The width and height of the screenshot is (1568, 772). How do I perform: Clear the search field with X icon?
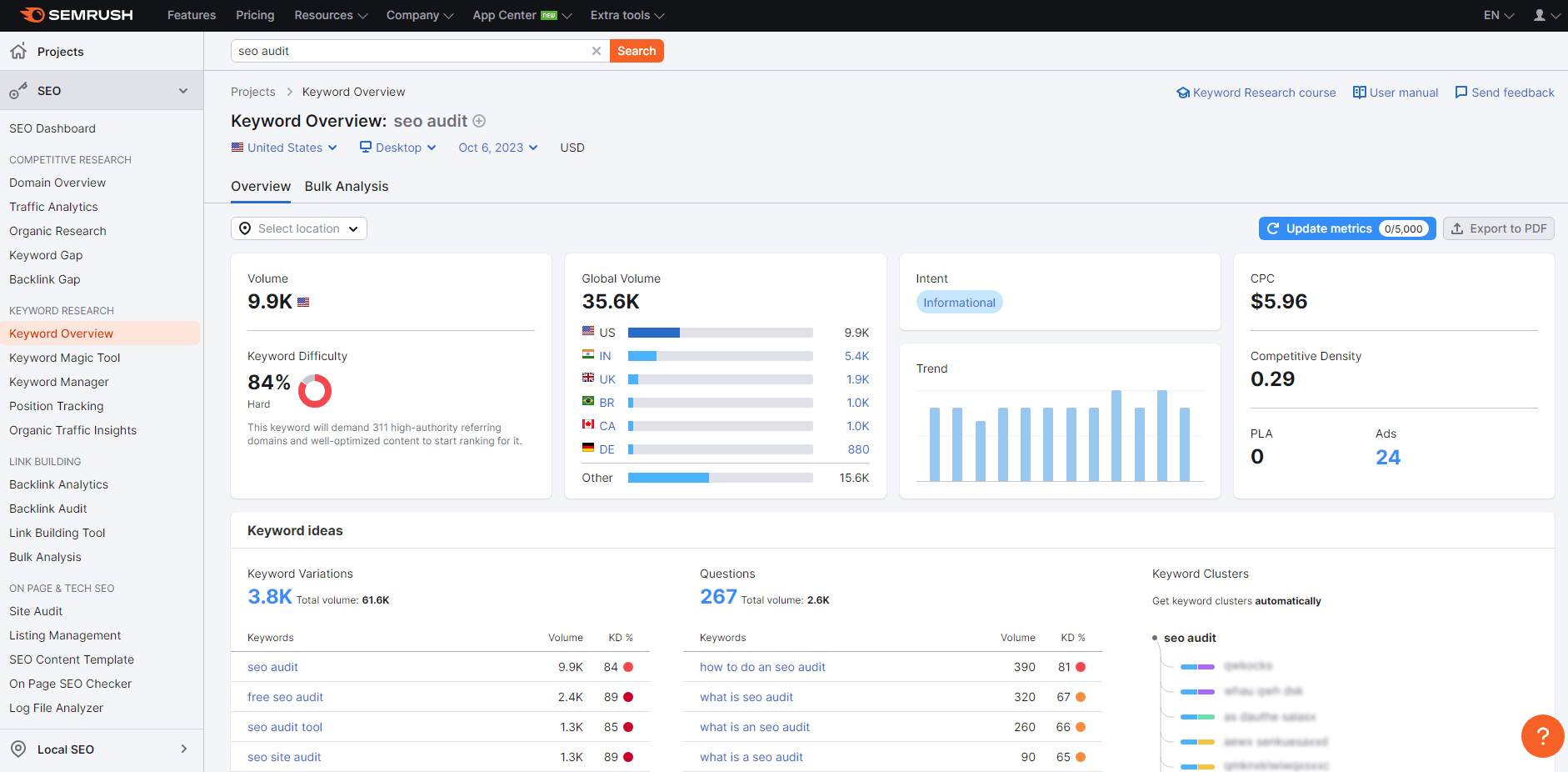597,51
